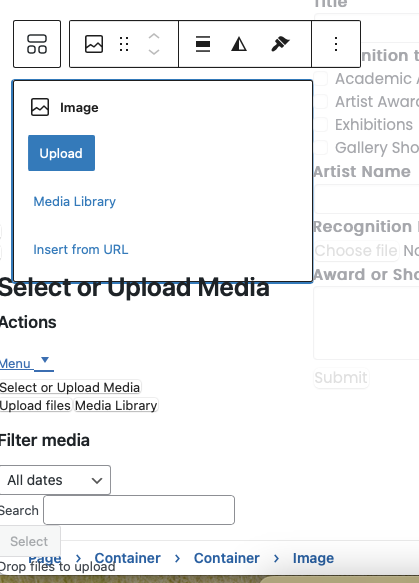Click the drag handle dots icon
Viewport: 419px width, 583px height.
point(124,44)
